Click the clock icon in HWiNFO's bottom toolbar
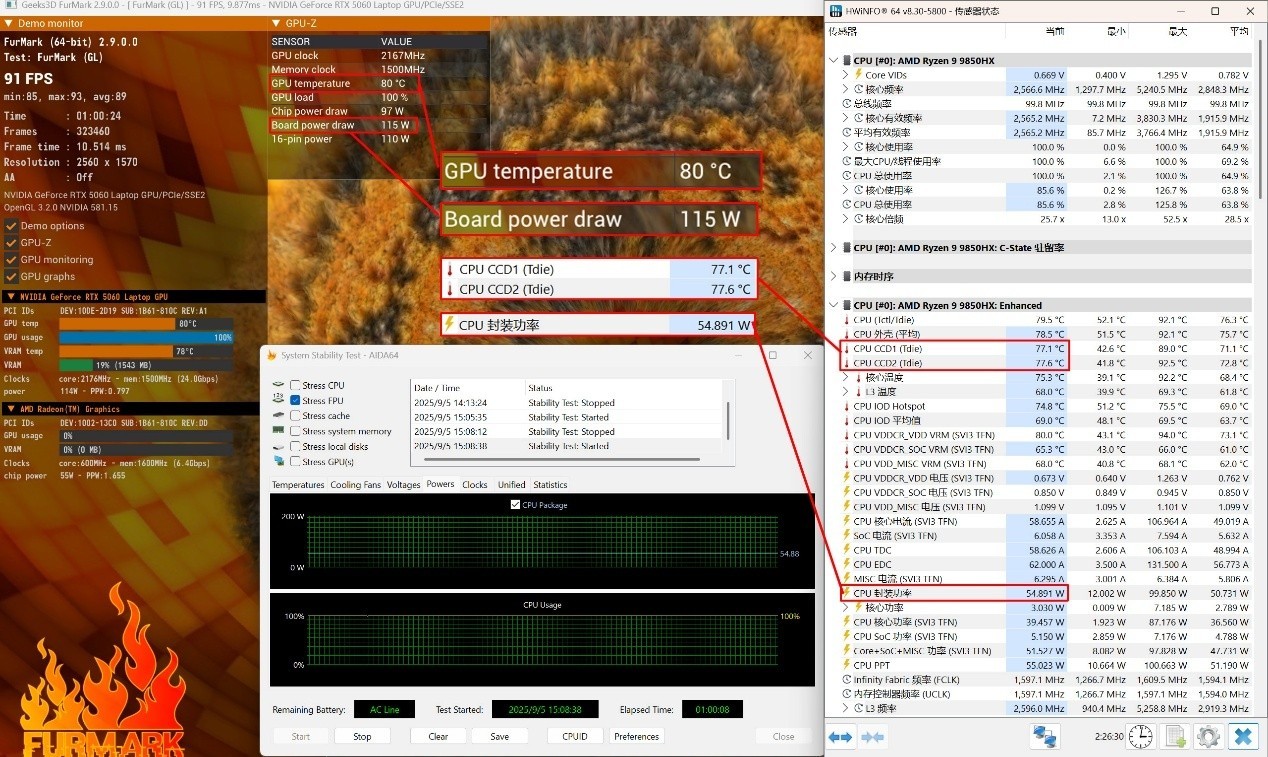Screen dimensions: 1268x757 coord(1140,737)
